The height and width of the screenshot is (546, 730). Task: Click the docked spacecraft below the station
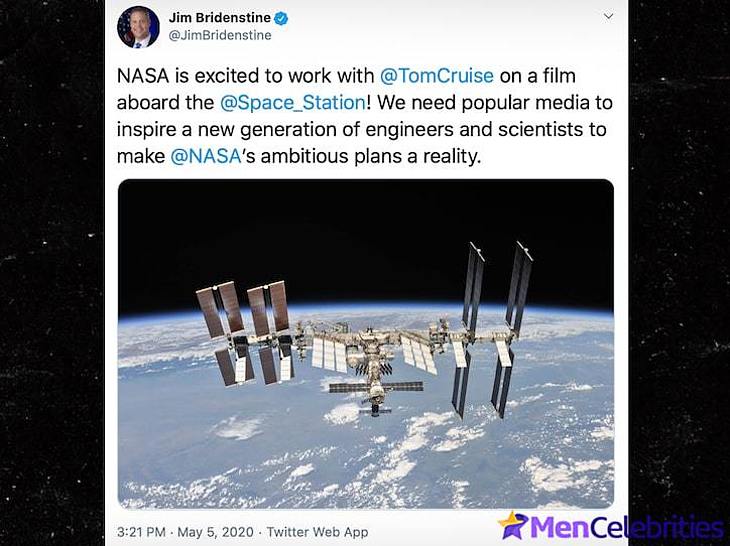(x=375, y=410)
